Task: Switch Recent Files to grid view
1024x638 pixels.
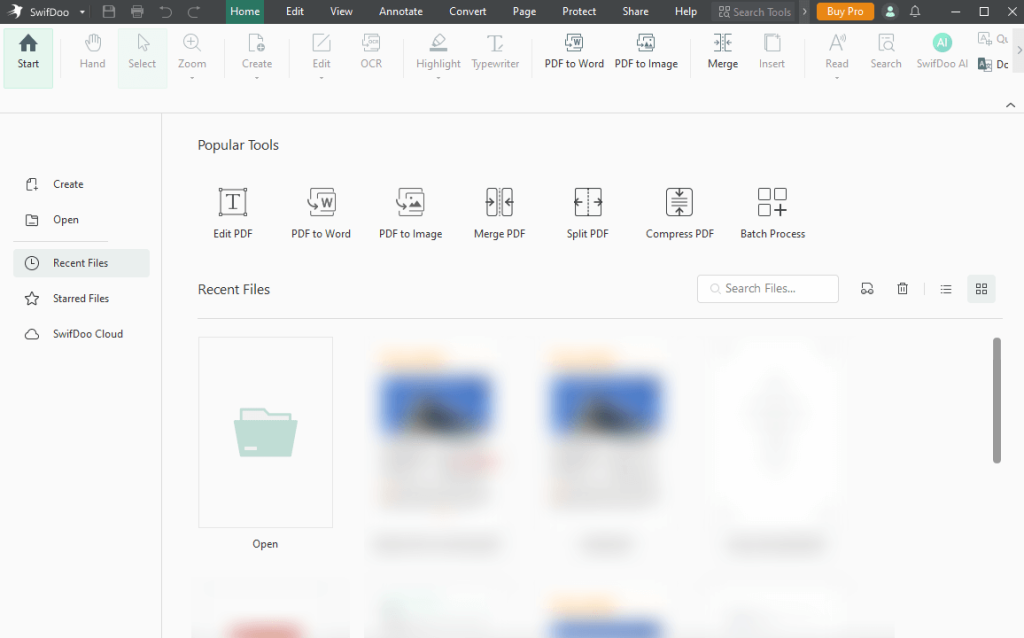Action: (981, 288)
